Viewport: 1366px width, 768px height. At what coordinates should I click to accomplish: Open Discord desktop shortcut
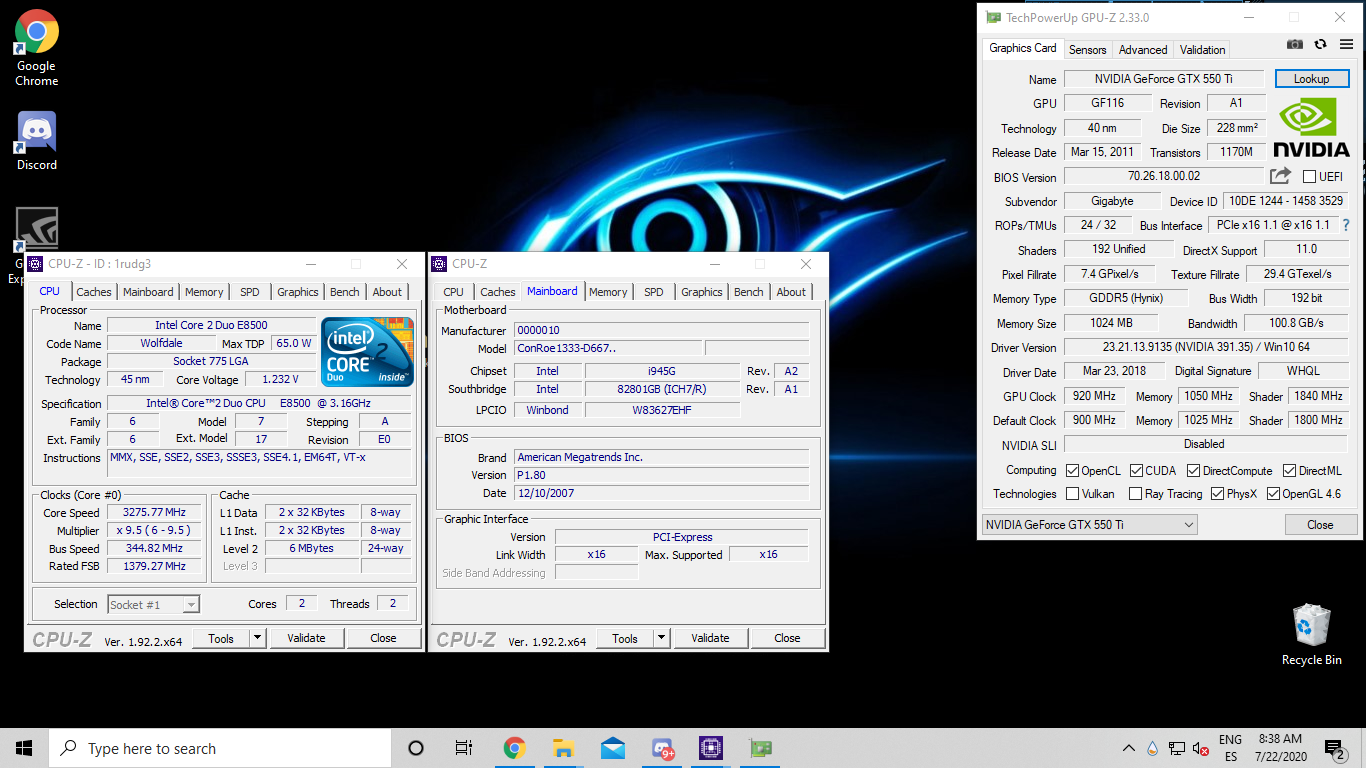(x=36, y=142)
